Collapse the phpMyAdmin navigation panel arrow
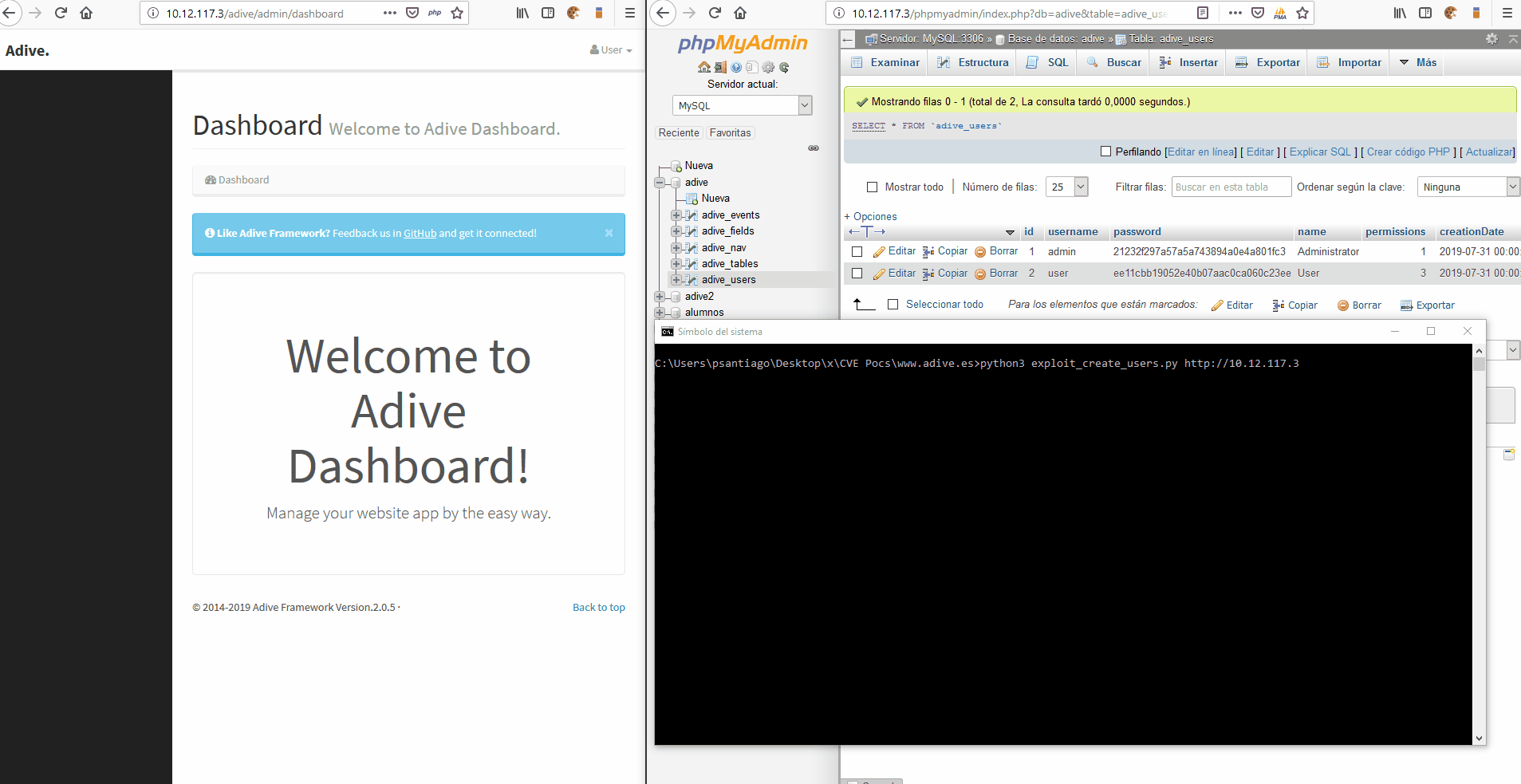Image resolution: width=1521 pixels, height=784 pixels. [848, 39]
